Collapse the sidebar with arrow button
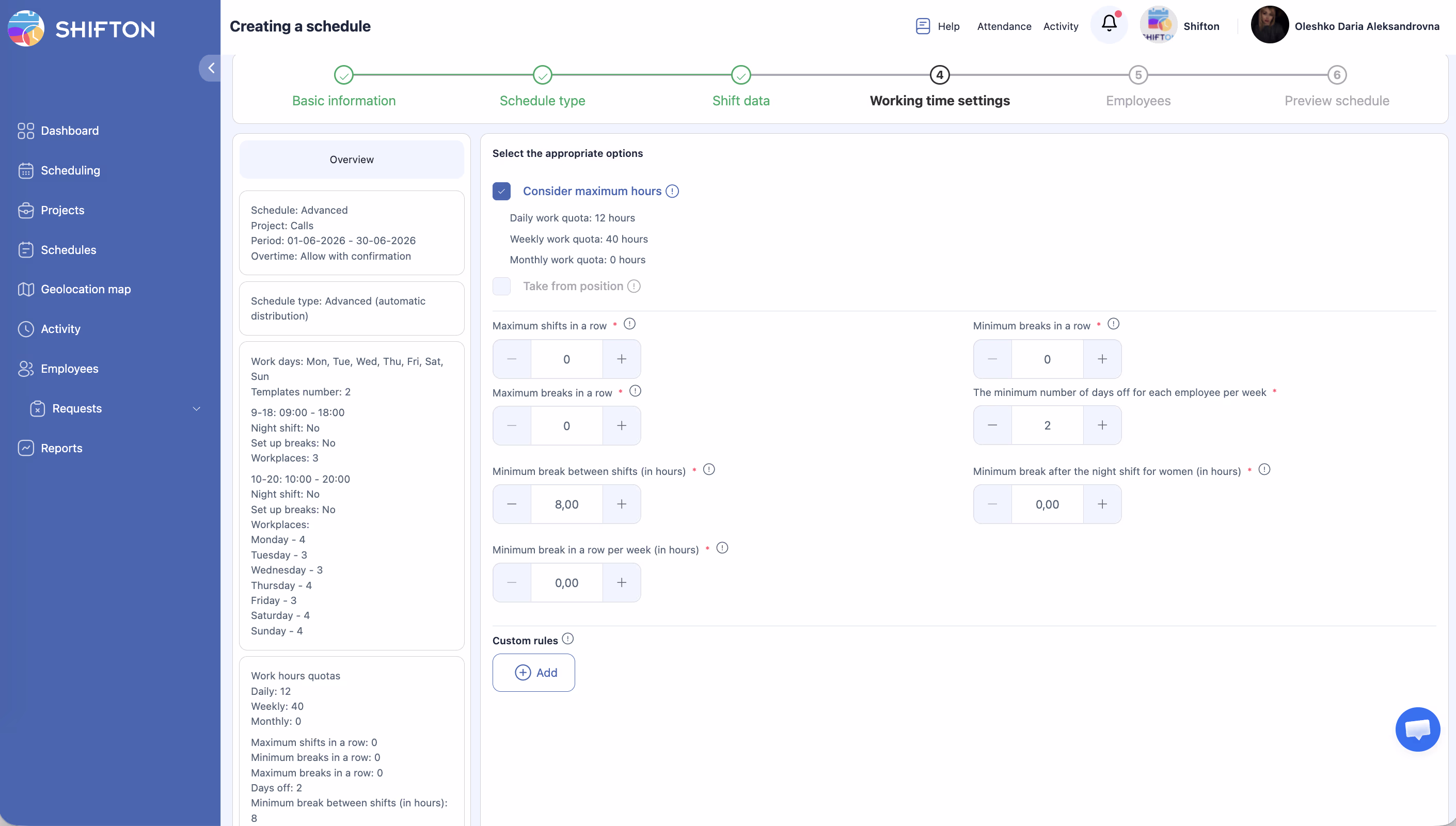The height and width of the screenshot is (826, 1456). point(211,68)
